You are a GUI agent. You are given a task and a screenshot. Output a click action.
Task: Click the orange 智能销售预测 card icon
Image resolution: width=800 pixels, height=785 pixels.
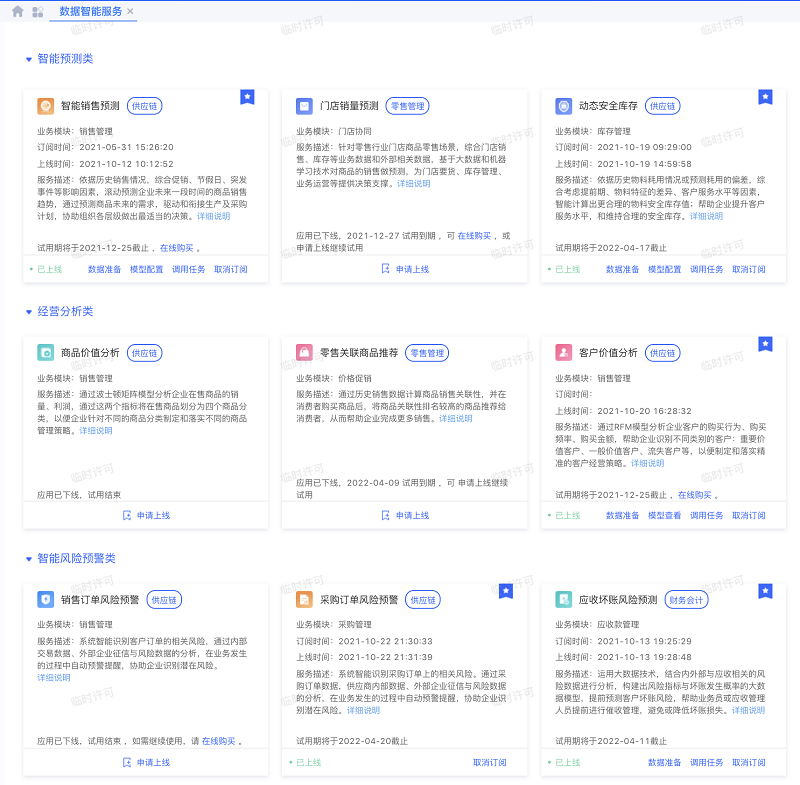45,105
